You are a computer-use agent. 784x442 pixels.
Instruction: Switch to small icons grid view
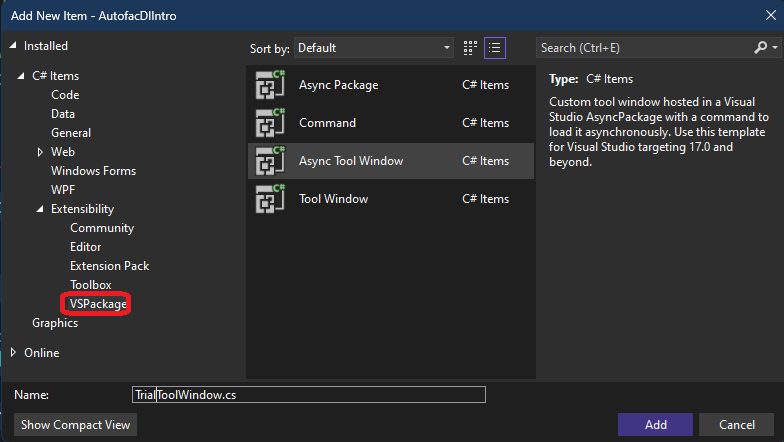(471, 48)
